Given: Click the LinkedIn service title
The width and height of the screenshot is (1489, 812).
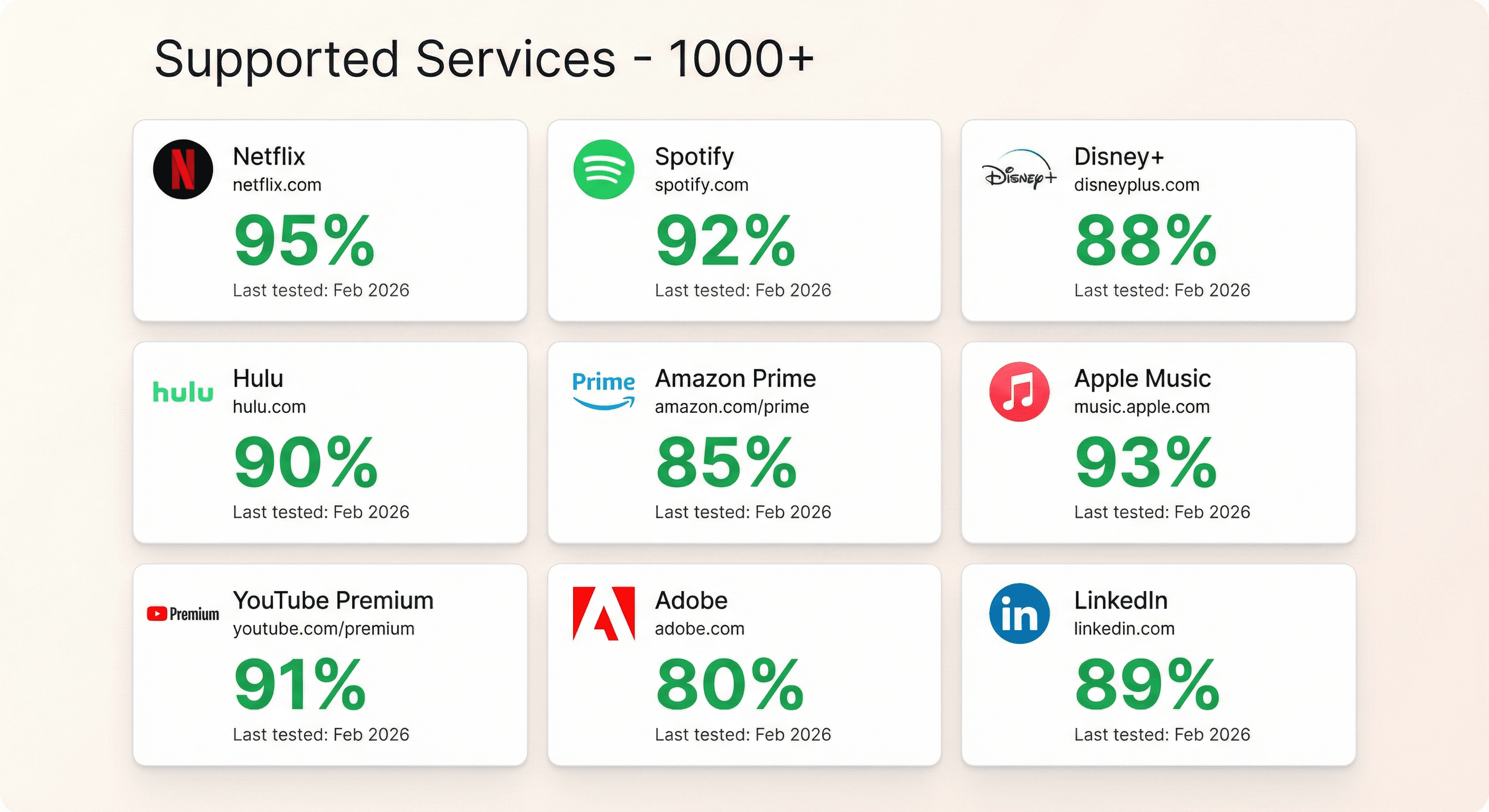Looking at the screenshot, I should pos(1121,601).
